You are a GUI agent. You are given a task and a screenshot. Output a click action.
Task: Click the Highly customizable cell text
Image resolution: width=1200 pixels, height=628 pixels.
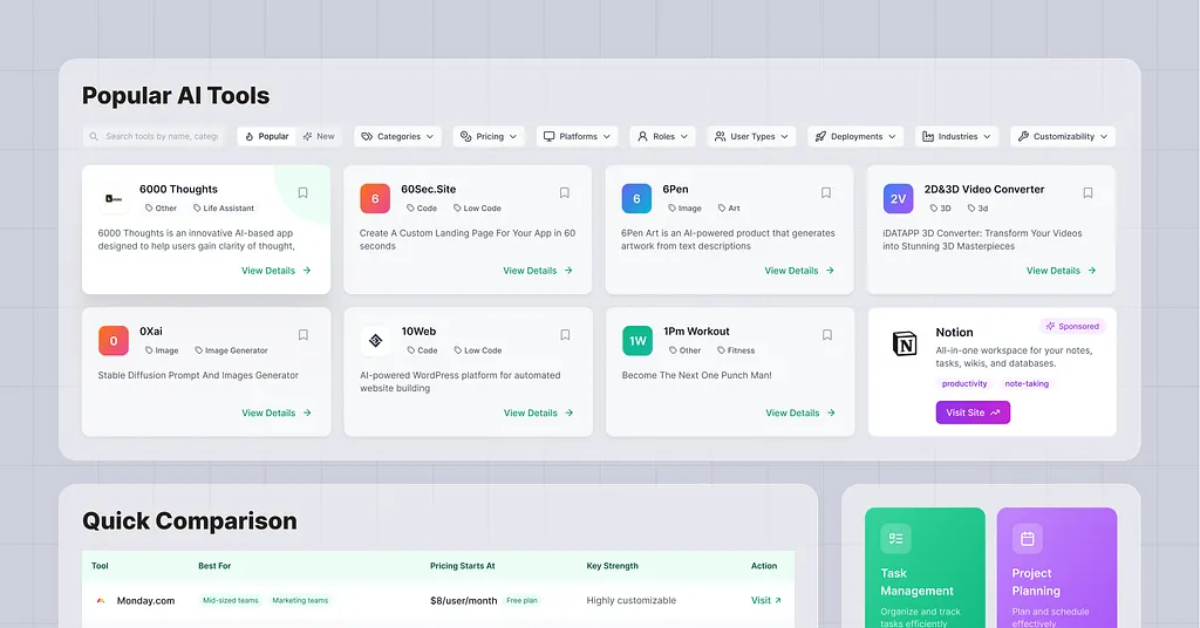pyautogui.click(x=631, y=600)
